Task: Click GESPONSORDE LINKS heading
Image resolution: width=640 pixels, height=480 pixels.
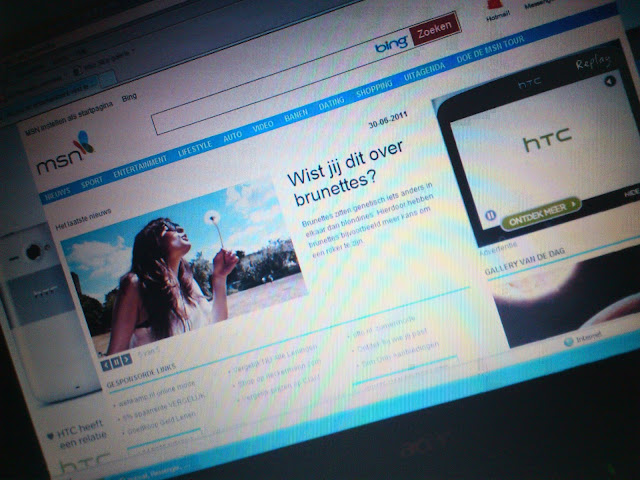Action: [x=141, y=375]
